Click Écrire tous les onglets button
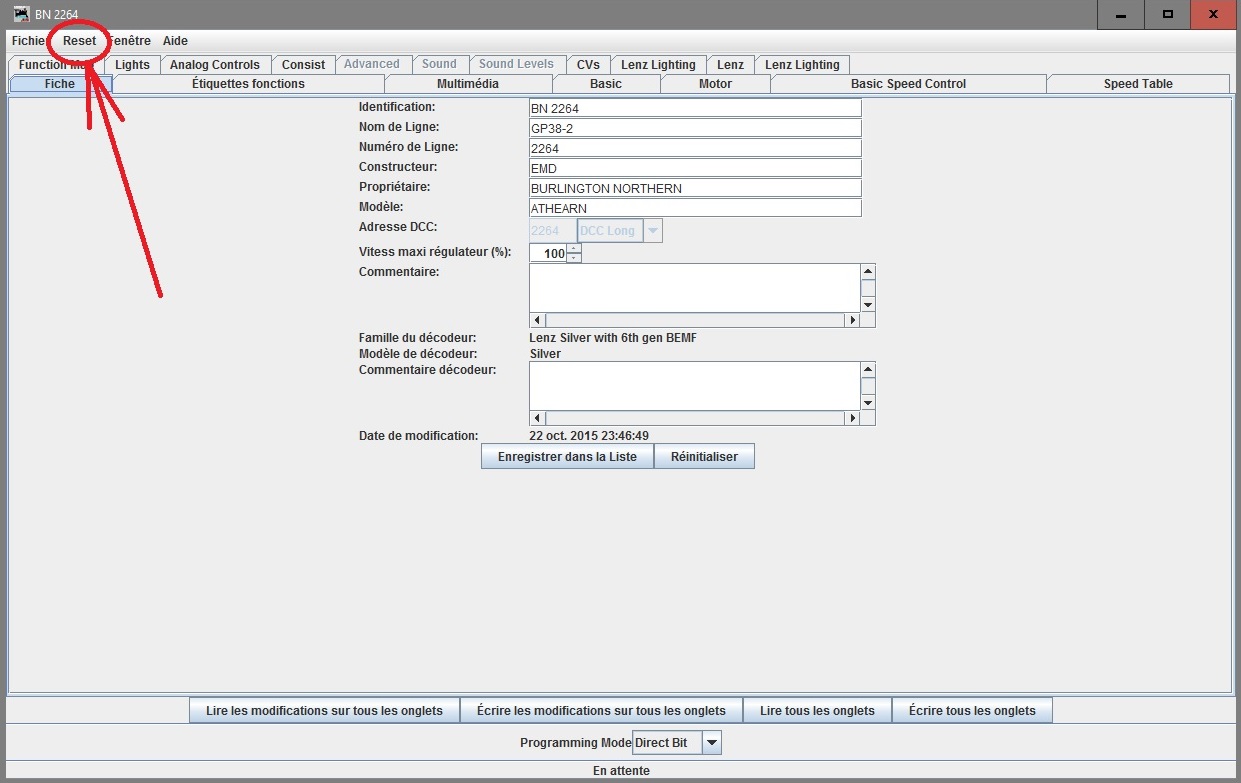1241x783 pixels. (x=972, y=711)
